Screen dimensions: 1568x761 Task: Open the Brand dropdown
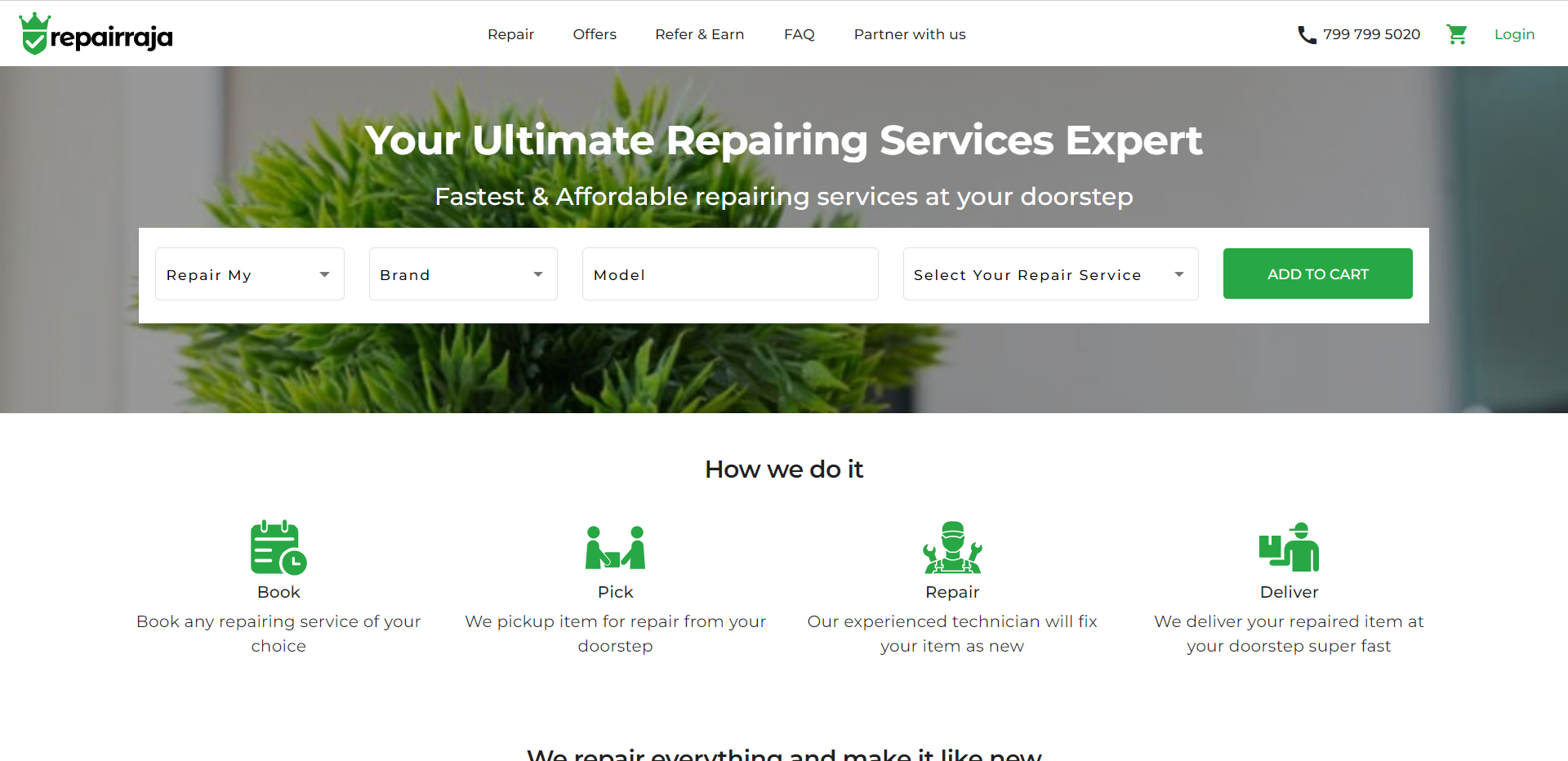pyautogui.click(x=463, y=274)
